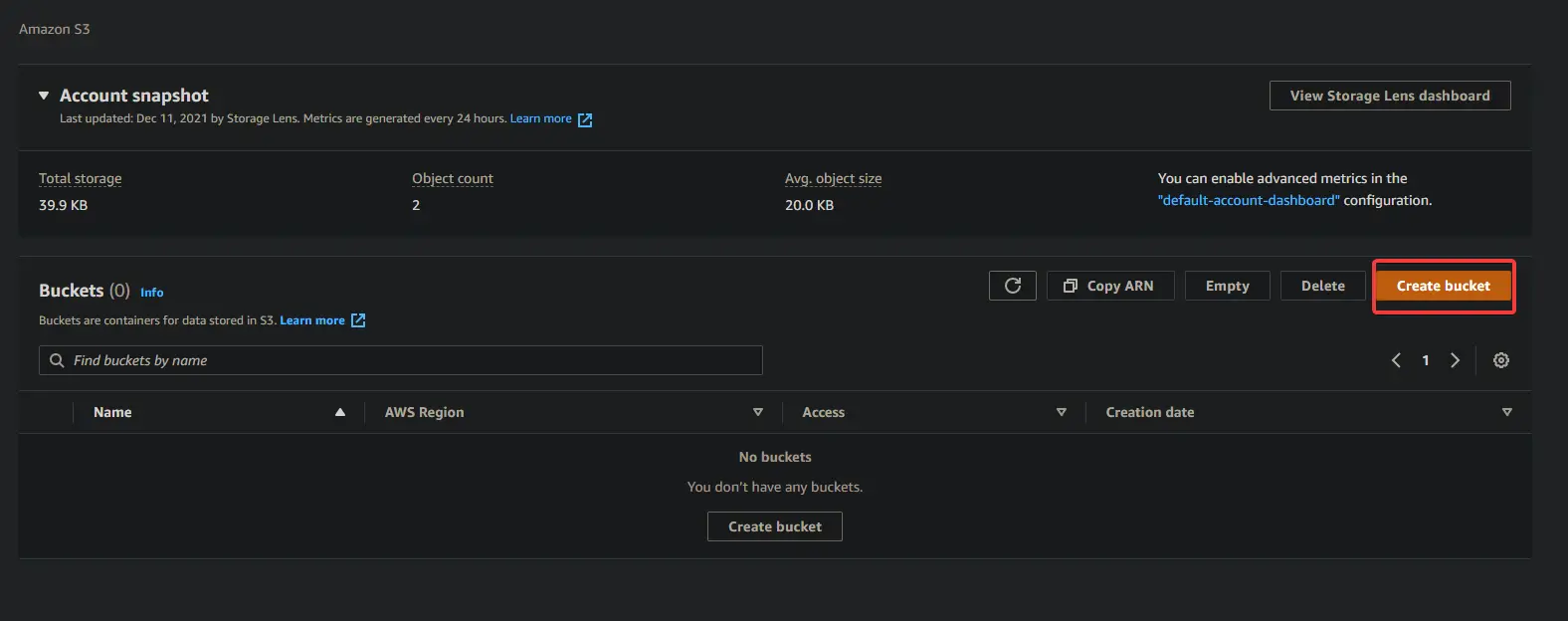This screenshot has height=621, width=1568.
Task: Click the Name column header
Action: 112,412
